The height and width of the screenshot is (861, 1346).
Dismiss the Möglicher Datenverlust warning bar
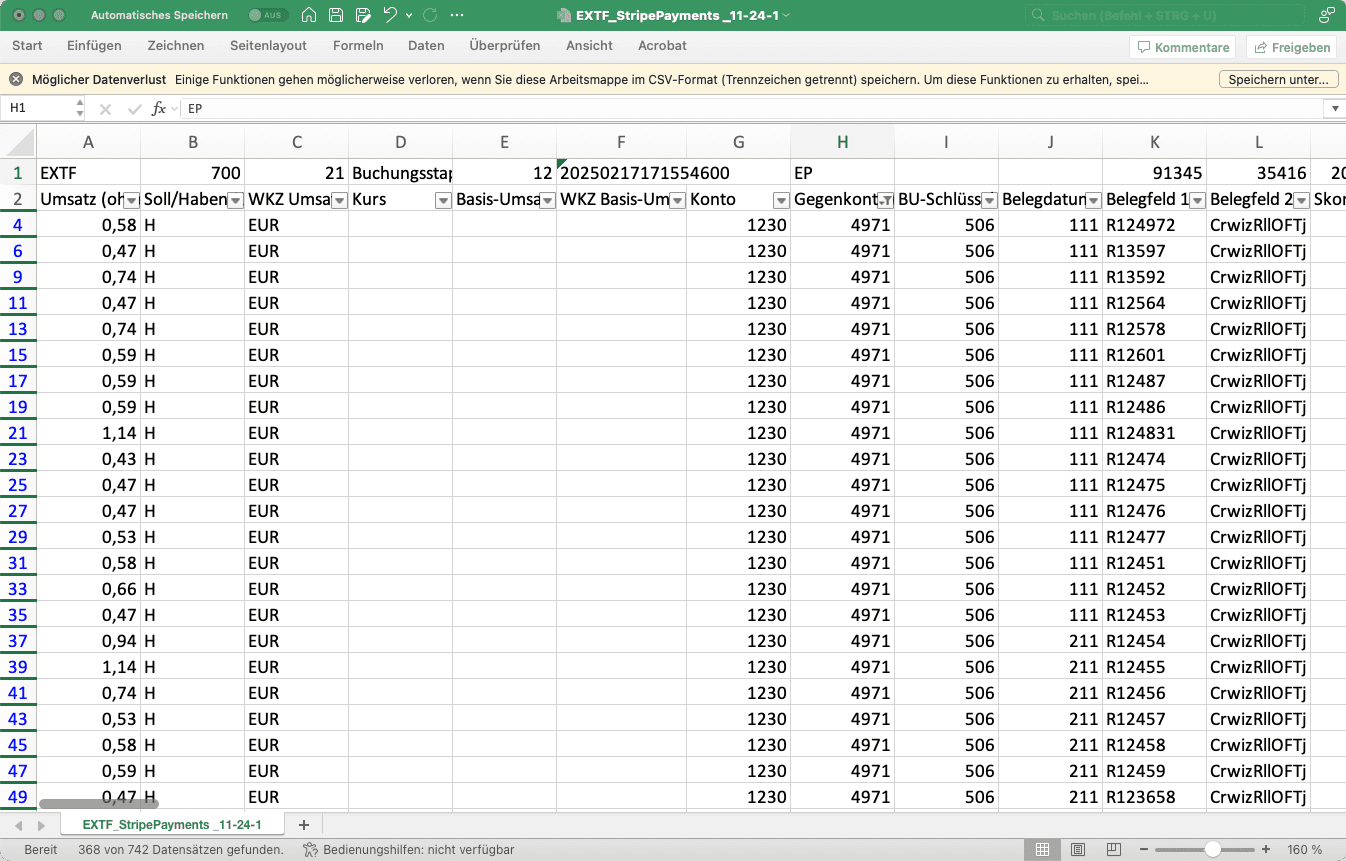(x=16, y=79)
